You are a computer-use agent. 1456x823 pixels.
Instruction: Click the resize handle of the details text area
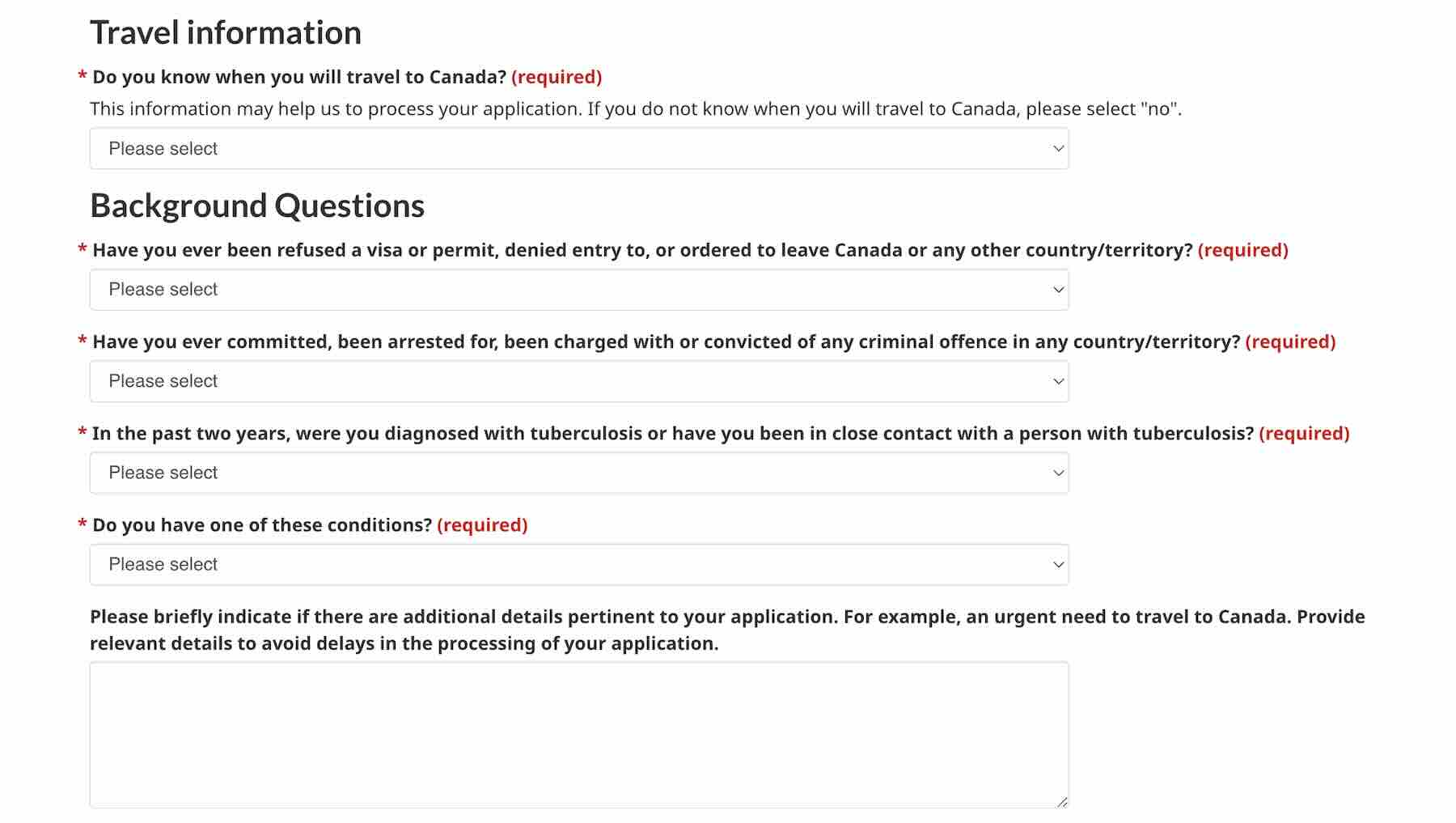[1062, 801]
